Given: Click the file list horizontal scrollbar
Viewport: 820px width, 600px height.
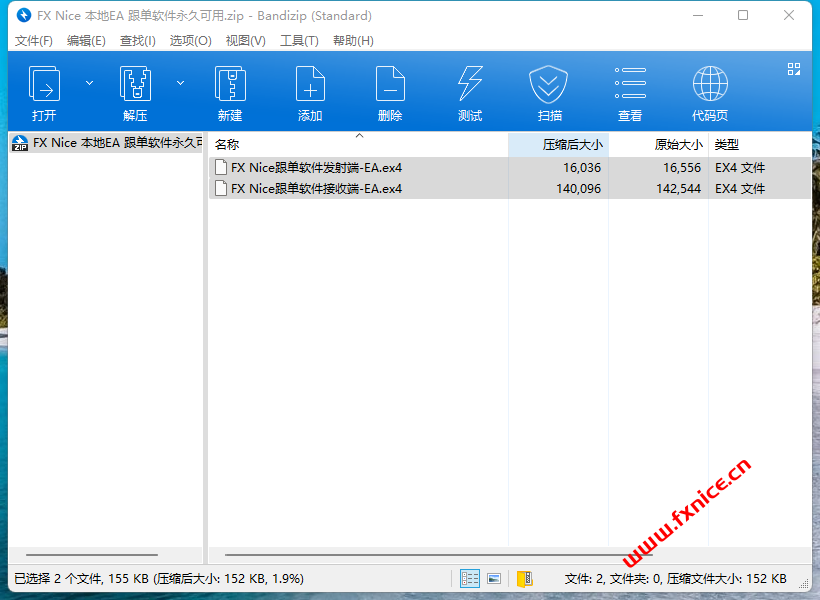Looking at the screenshot, I should pyautogui.click(x=438, y=554).
